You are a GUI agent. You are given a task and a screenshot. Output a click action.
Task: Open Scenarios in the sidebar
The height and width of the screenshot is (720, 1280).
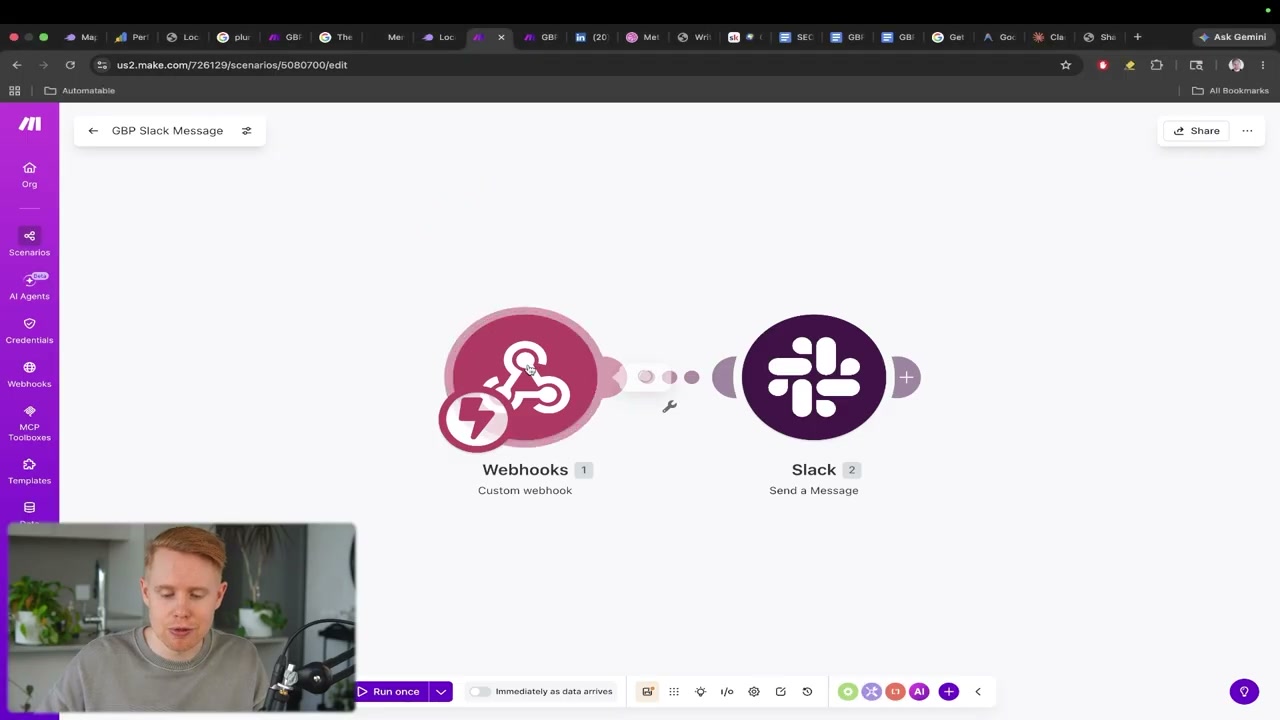tap(29, 243)
